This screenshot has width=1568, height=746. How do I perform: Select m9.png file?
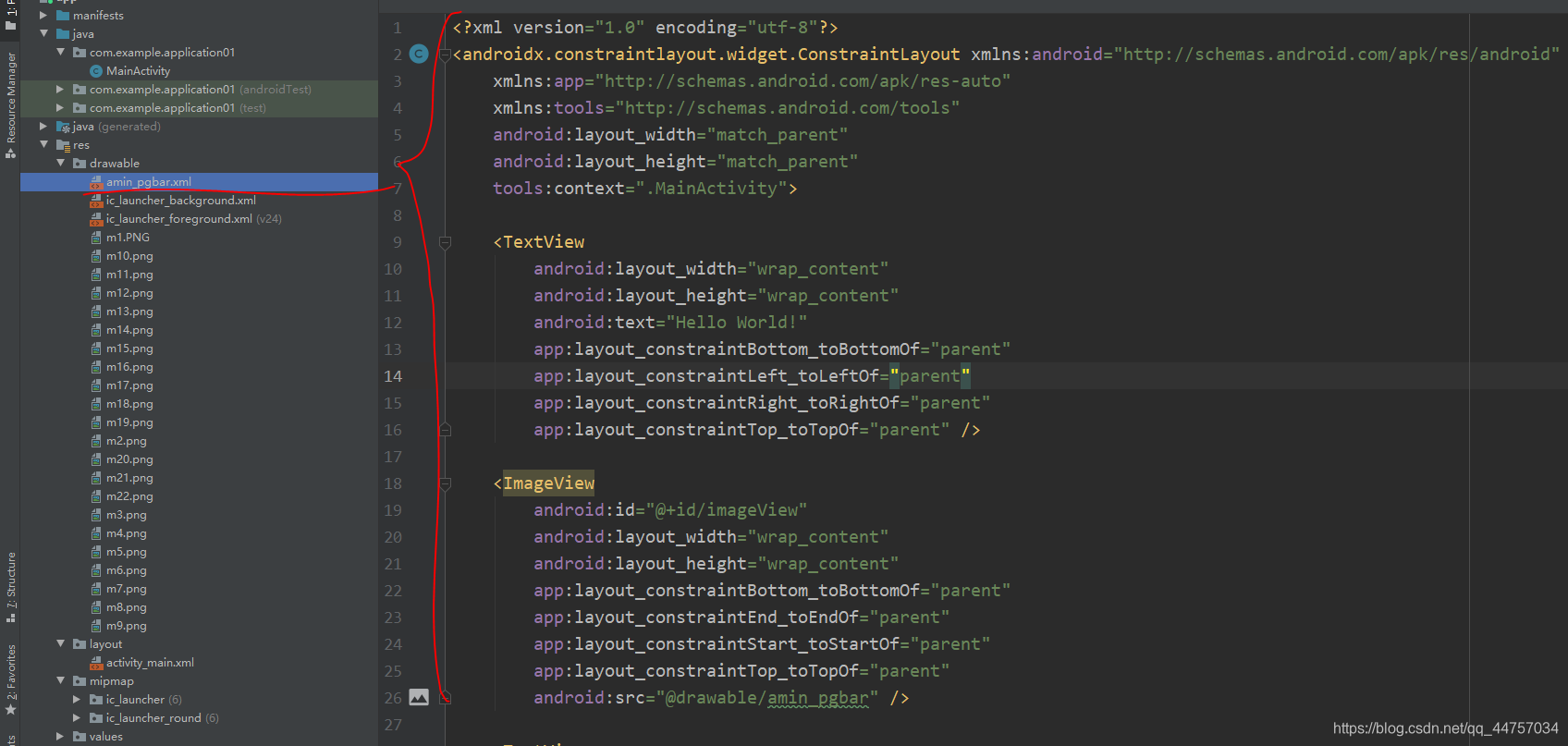pyautogui.click(x=127, y=626)
